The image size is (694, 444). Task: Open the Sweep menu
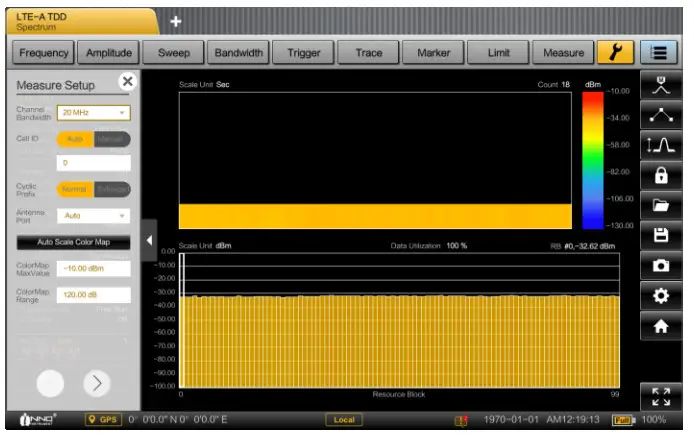click(x=174, y=53)
